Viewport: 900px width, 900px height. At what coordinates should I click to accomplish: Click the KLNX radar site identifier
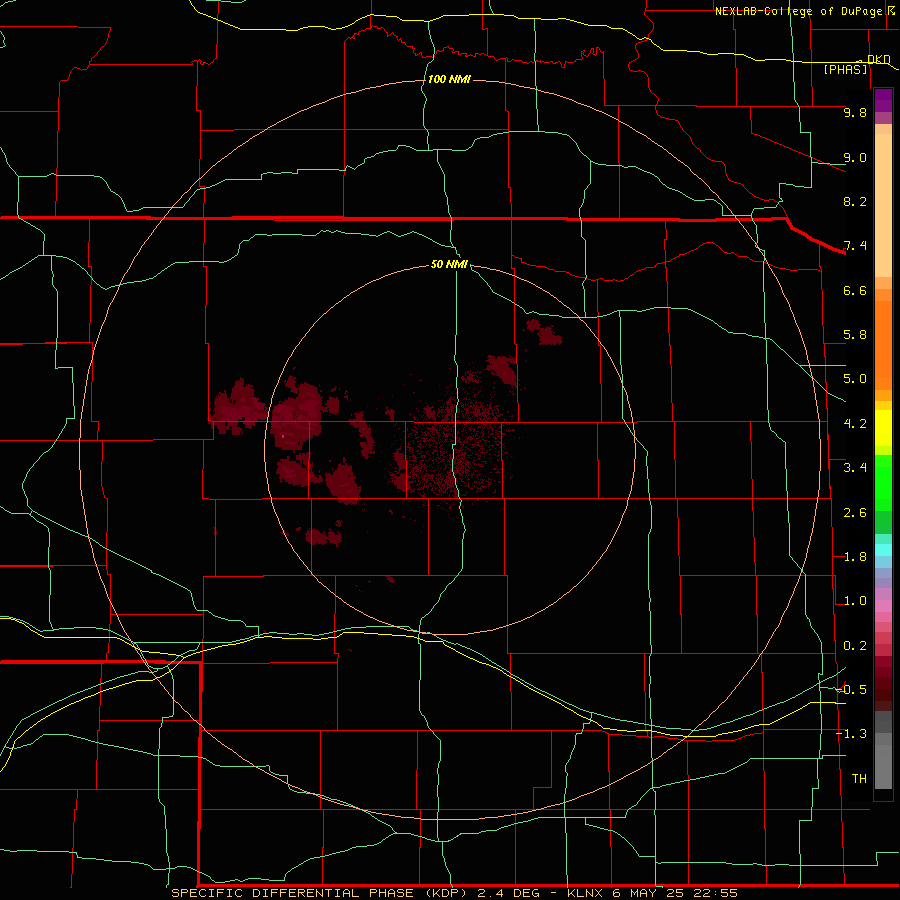[585, 893]
